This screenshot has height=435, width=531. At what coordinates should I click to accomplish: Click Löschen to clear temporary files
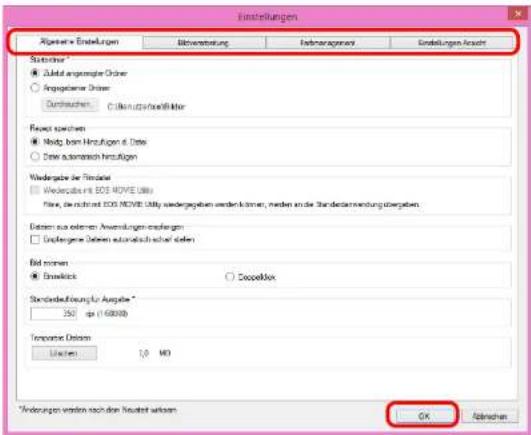pos(64,353)
